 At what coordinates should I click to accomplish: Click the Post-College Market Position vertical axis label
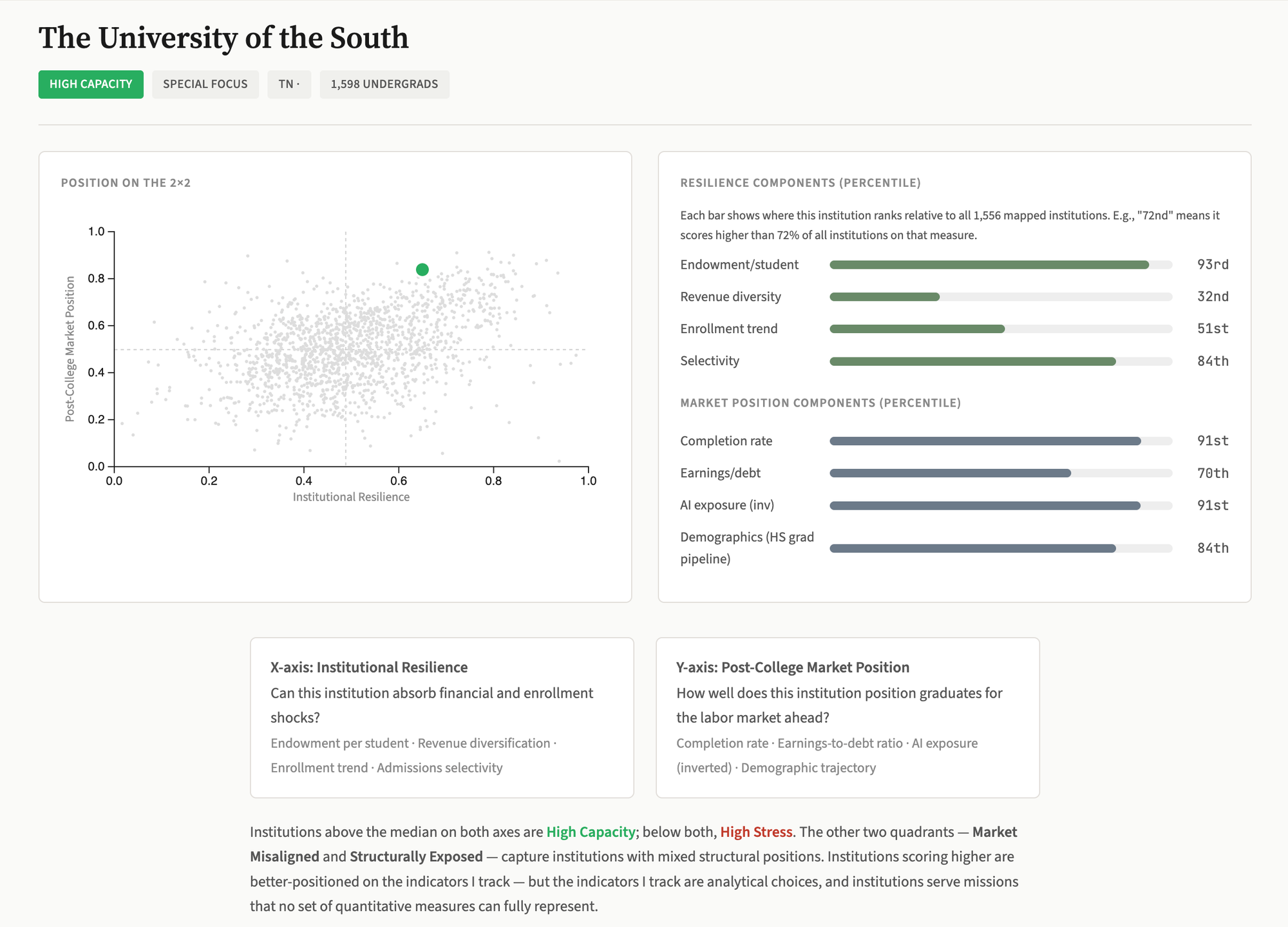coord(70,349)
